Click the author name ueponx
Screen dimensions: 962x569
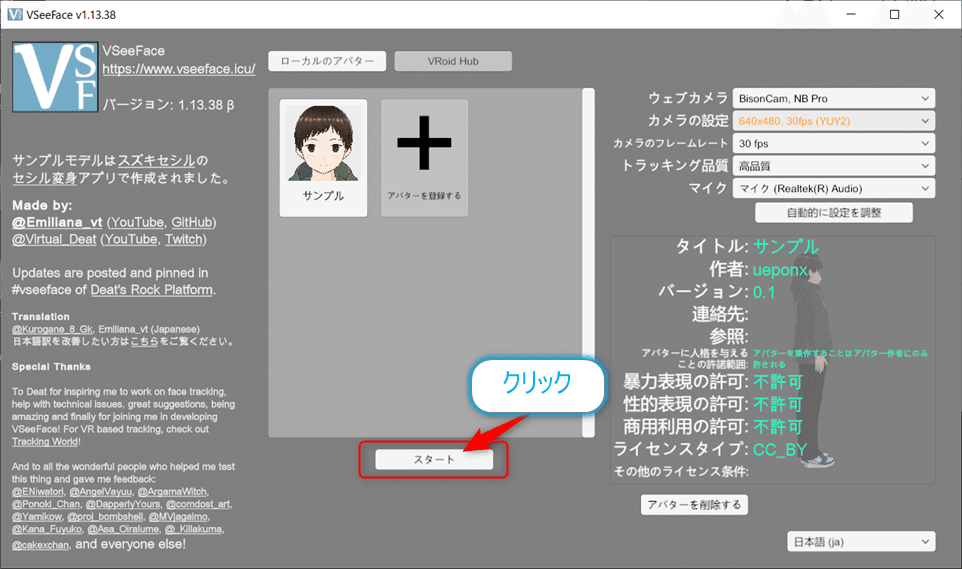[780, 269]
